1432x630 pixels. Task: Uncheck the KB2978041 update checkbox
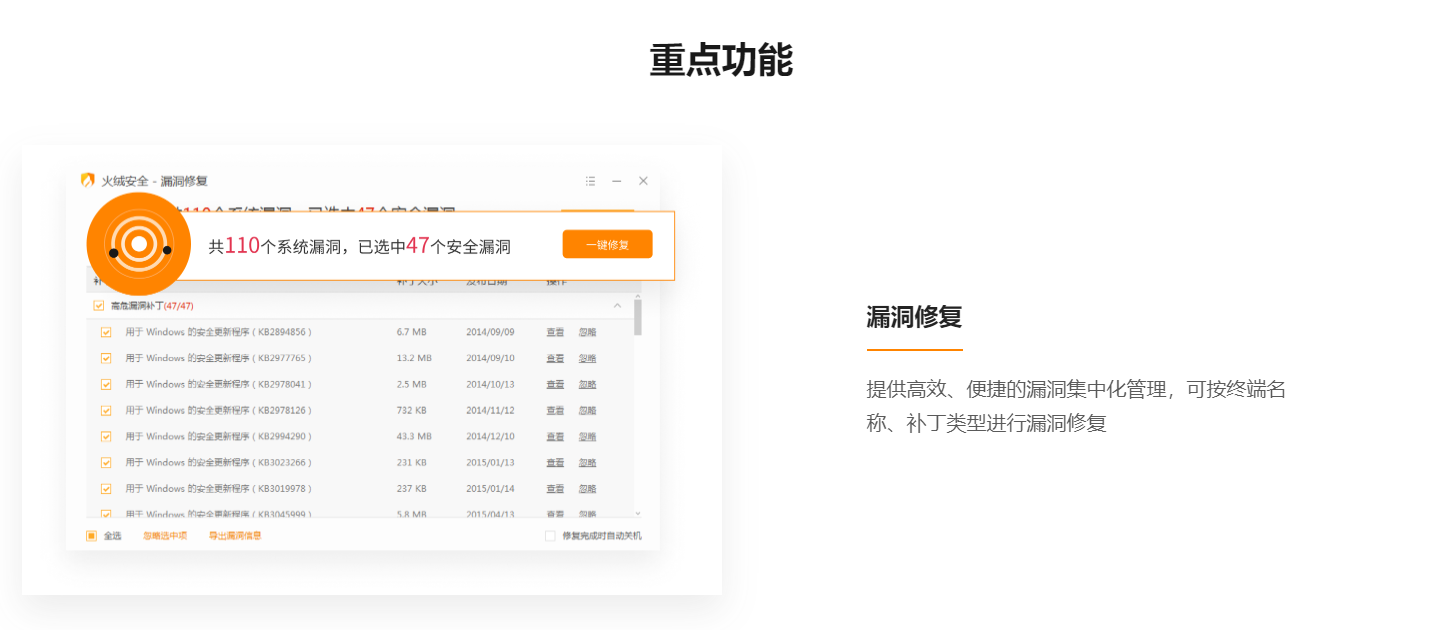pyautogui.click(x=106, y=384)
